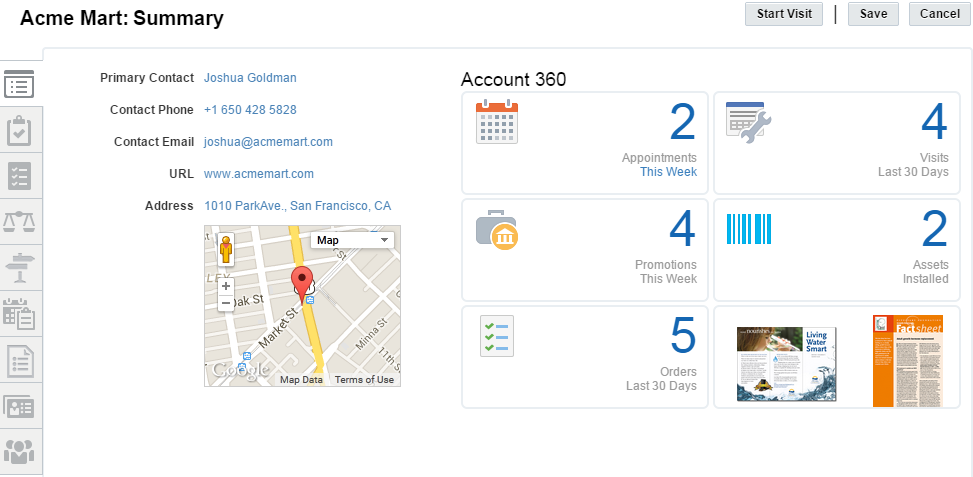Open the clipboard checkmark sidebar tab
Viewport: 973px width, 477px height.
19,130
